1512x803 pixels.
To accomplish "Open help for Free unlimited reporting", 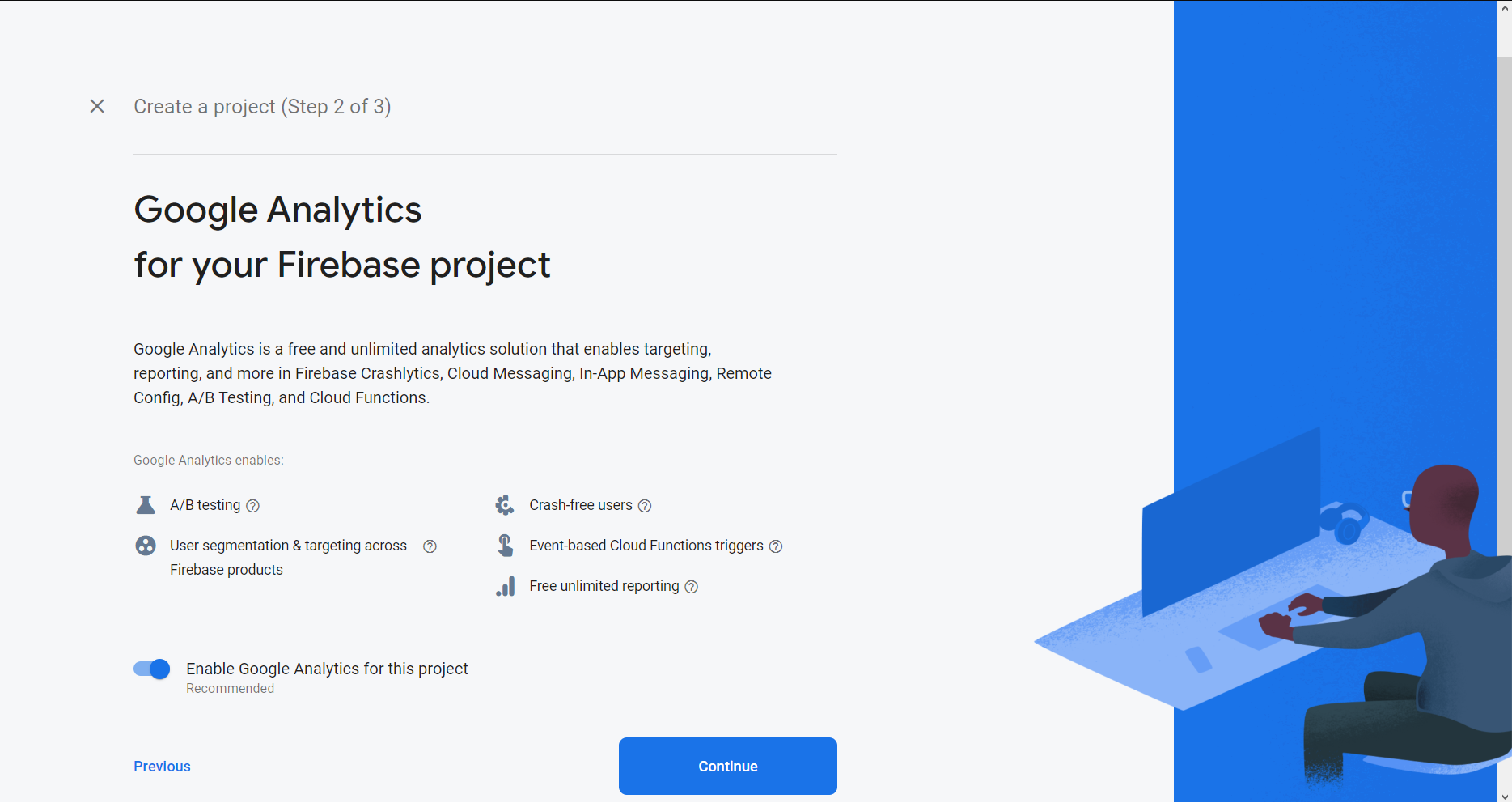I will (x=692, y=587).
